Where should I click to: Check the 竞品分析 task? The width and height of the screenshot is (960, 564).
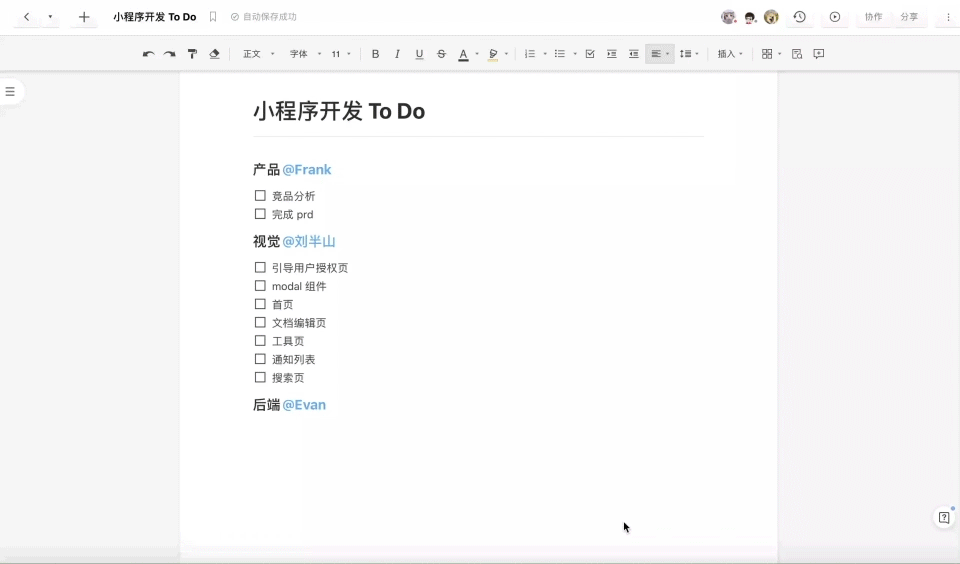tap(260, 195)
